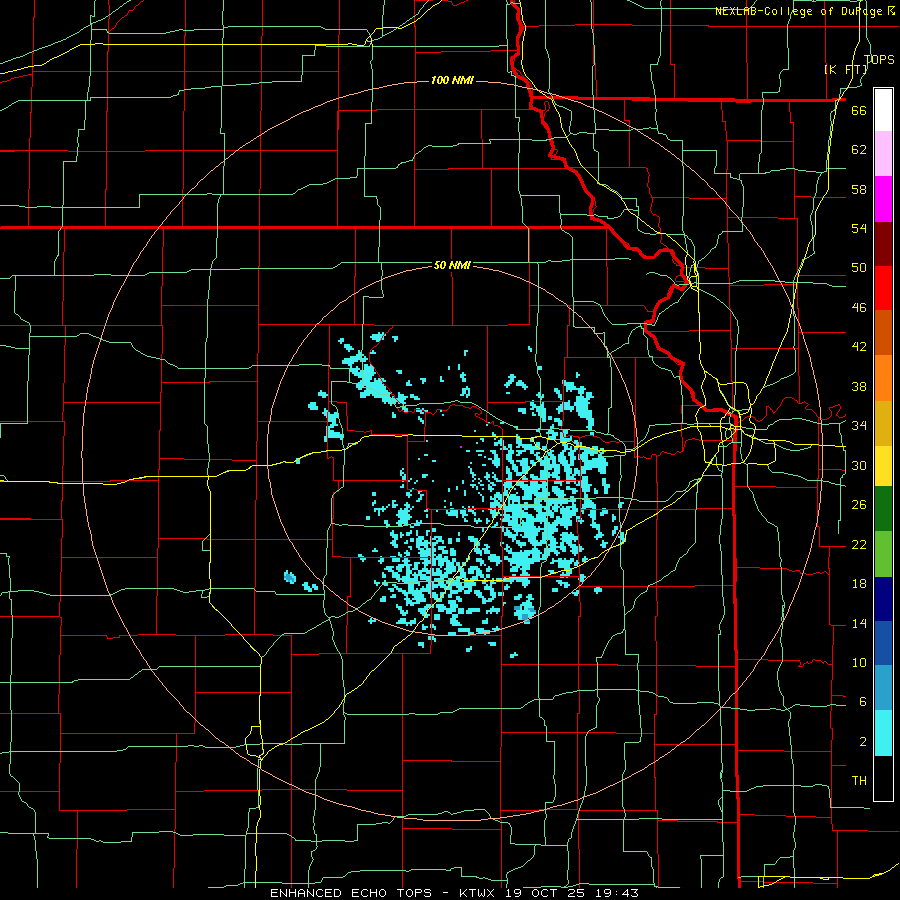Screen dimensions: 900x900
Task: Click the '100 NMI' range ring label
Action: click(452, 80)
